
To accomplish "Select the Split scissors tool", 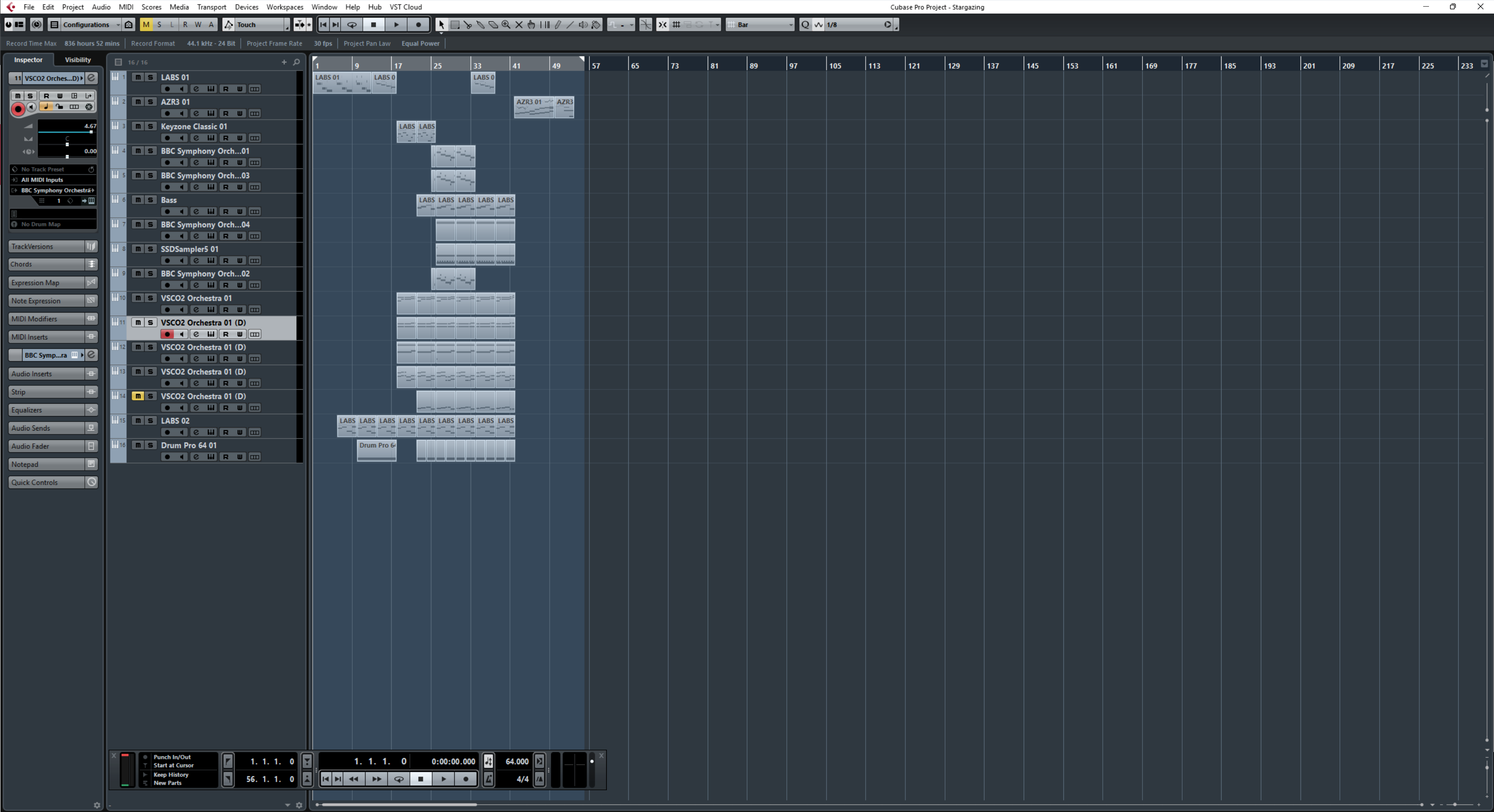I will click(468, 25).
